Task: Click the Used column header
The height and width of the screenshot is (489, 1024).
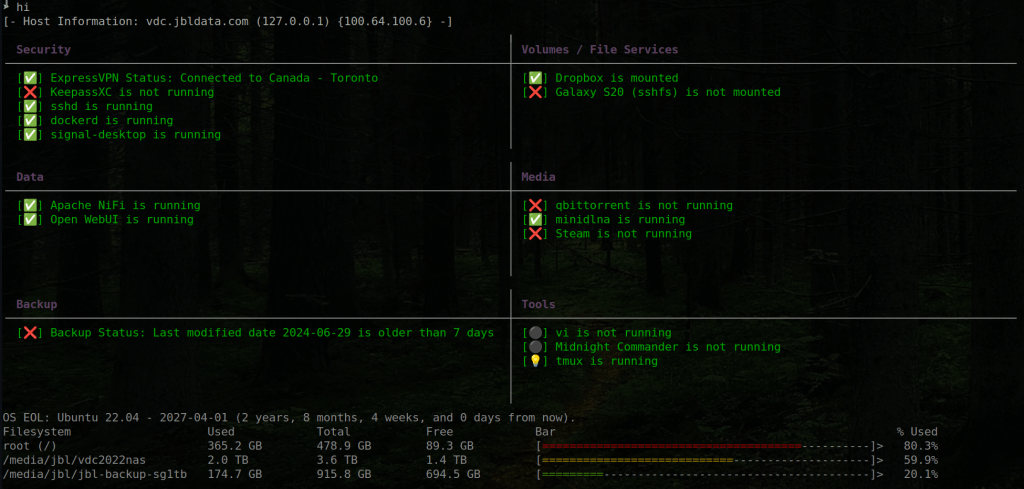Action: pyautogui.click(x=221, y=432)
